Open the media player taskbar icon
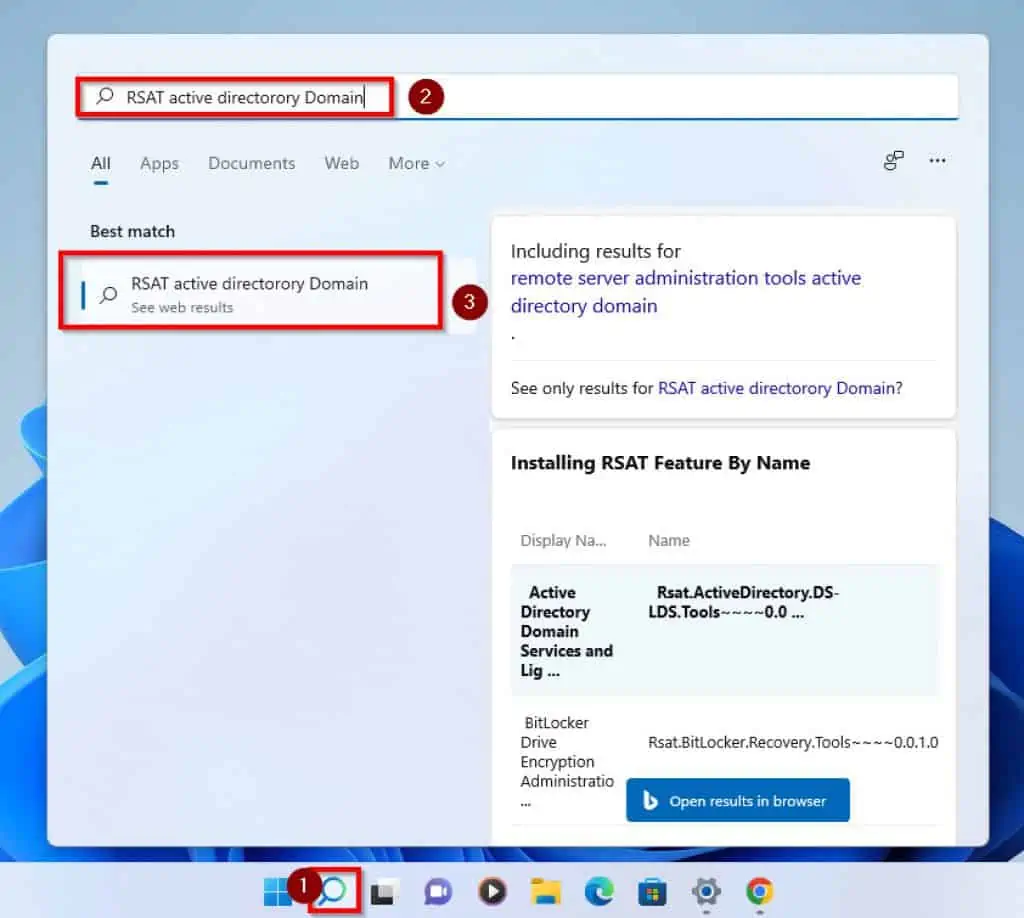1024x918 pixels. coord(491,891)
